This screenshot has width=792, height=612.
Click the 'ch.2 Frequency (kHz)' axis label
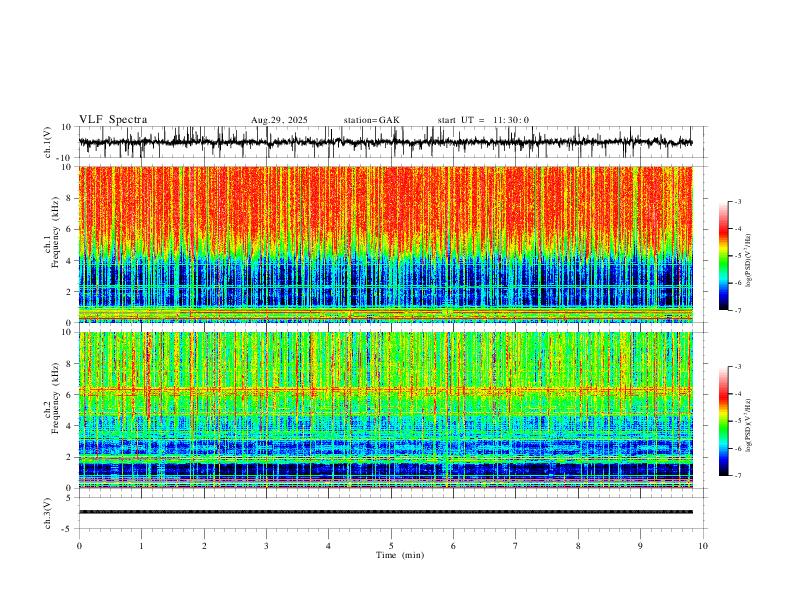click(52, 398)
